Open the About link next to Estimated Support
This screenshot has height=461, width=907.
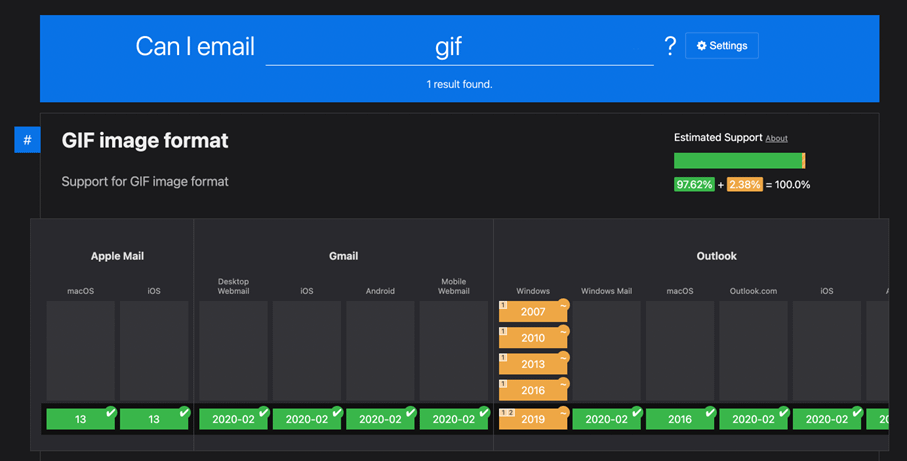(x=776, y=138)
